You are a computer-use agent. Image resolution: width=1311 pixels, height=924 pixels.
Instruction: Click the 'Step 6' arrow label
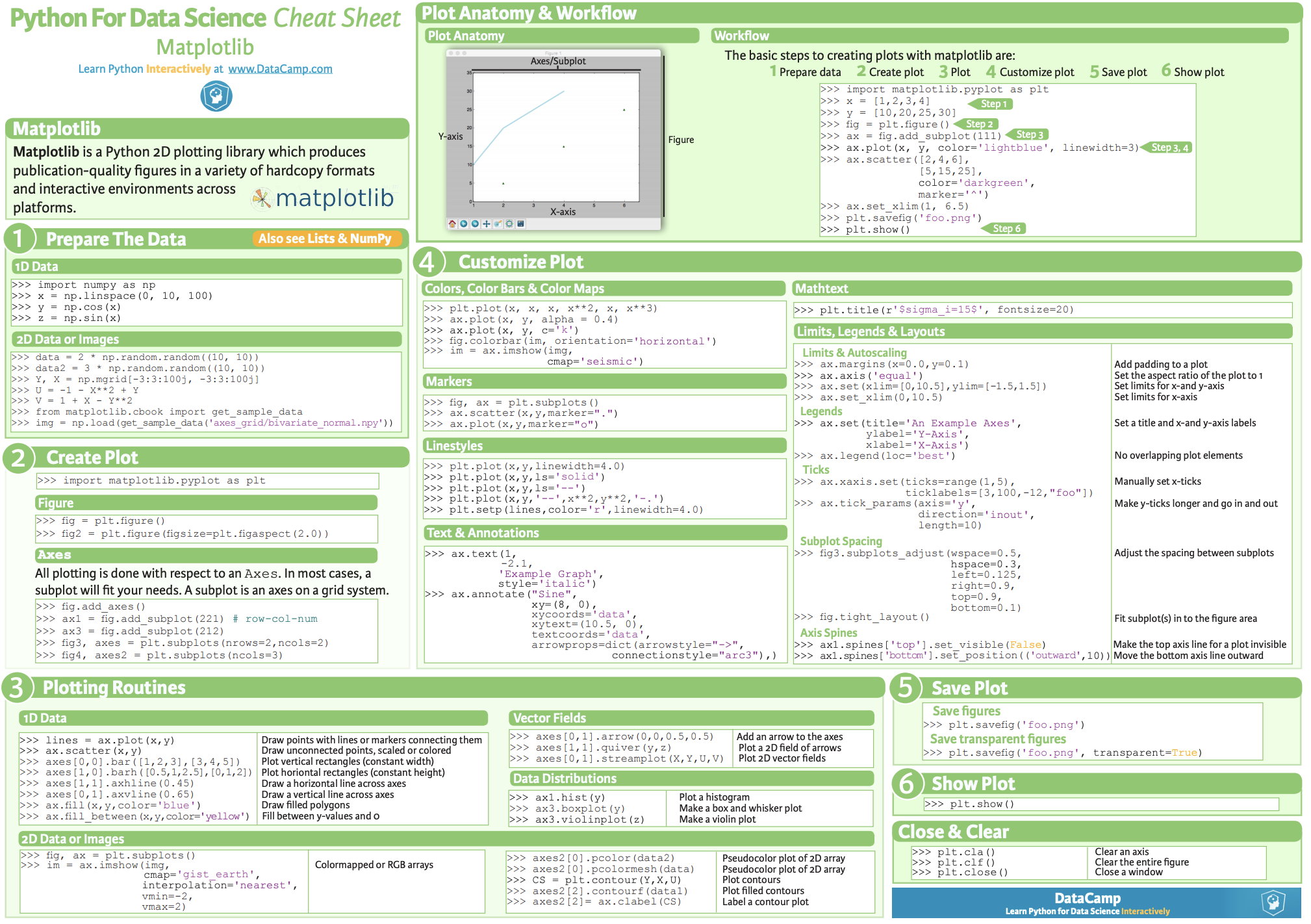[x=1004, y=229]
